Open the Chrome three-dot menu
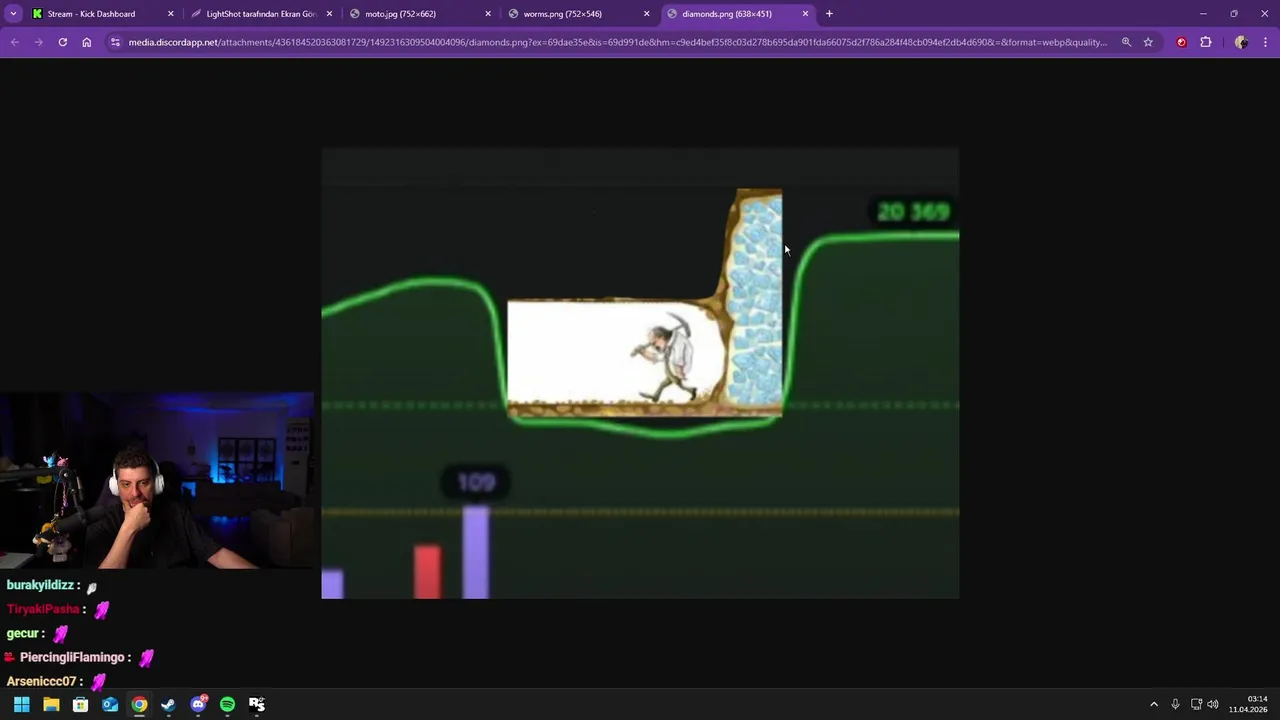This screenshot has width=1280, height=720. pyautogui.click(x=1266, y=42)
